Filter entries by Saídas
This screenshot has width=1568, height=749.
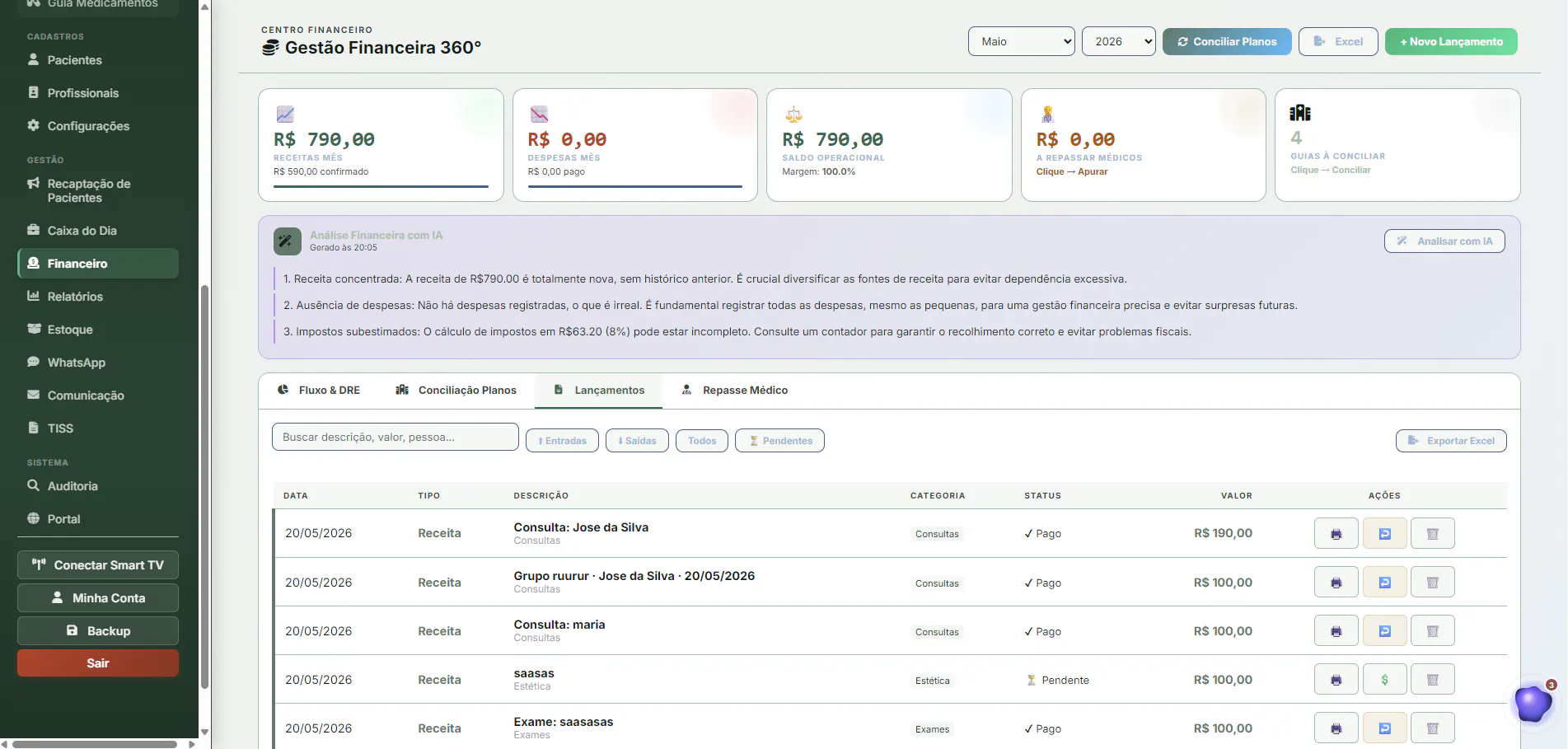click(637, 441)
